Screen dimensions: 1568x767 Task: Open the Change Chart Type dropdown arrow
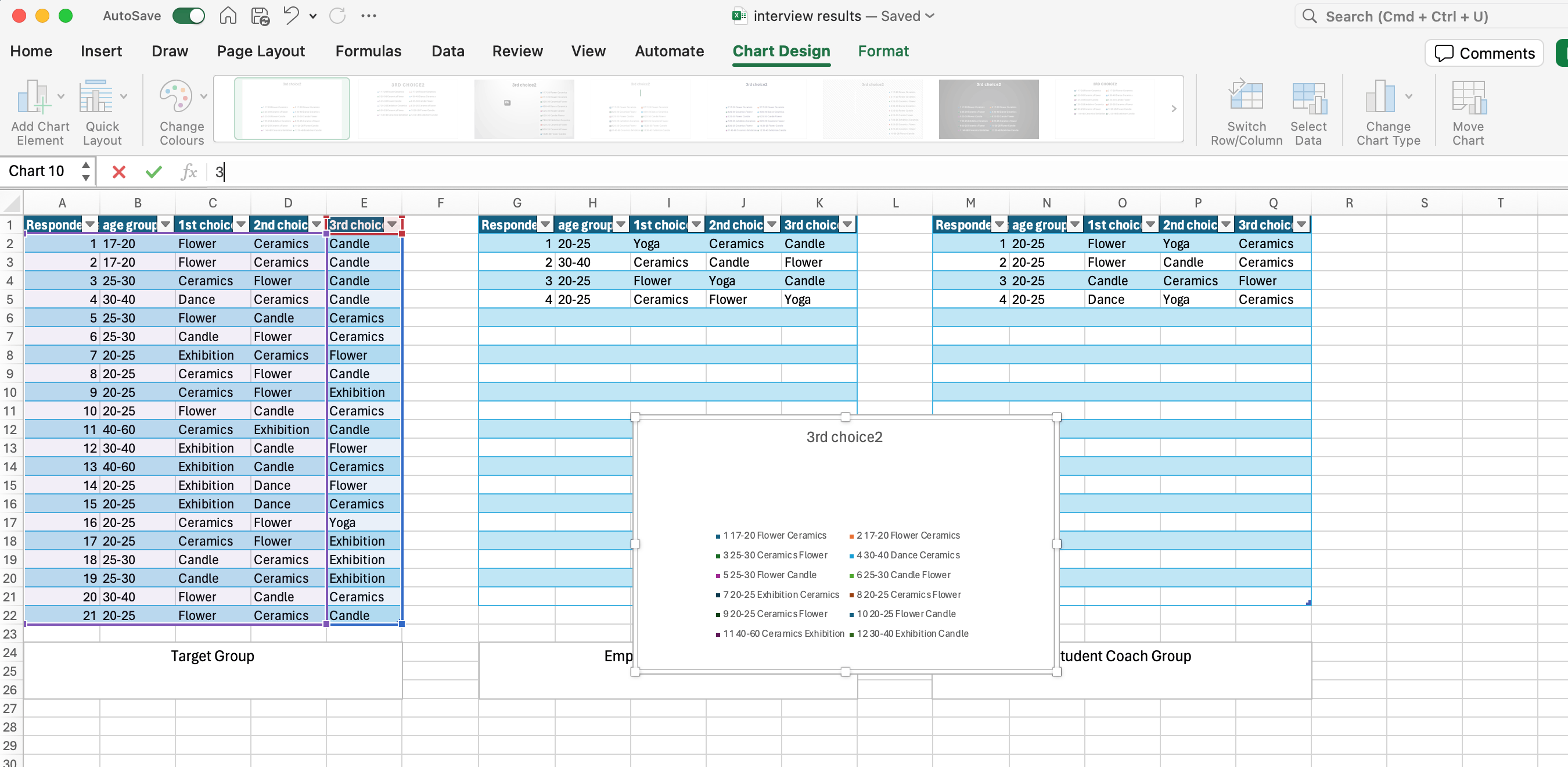[x=1408, y=96]
